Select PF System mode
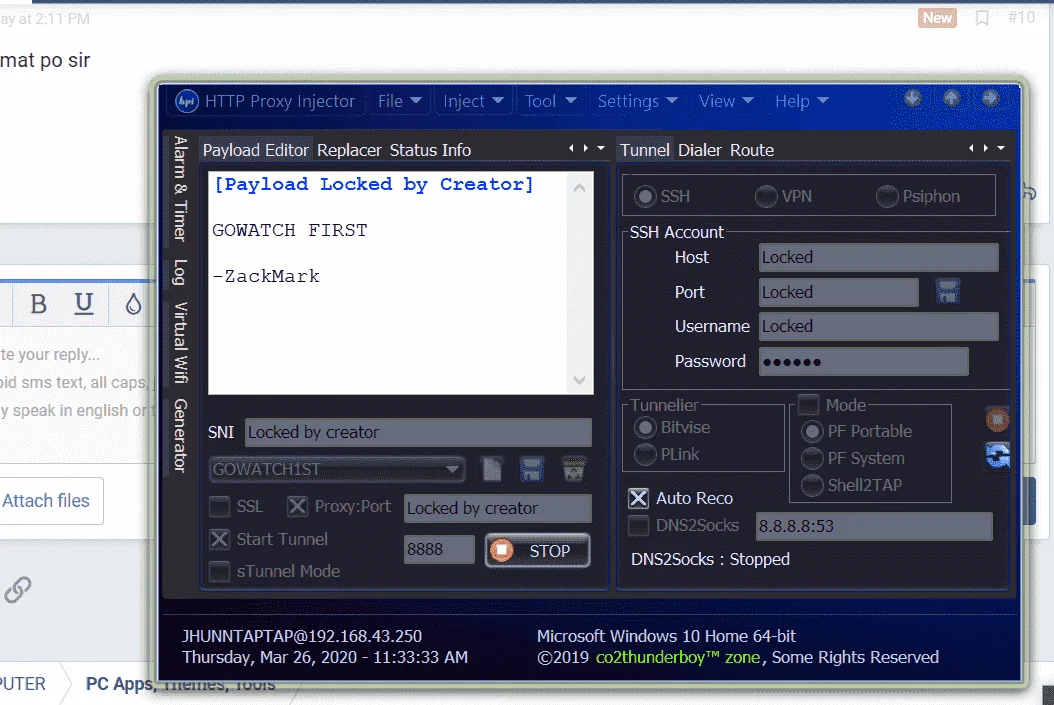Screen dimensions: 1054x705 pyautogui.click(x=812, y=458)
